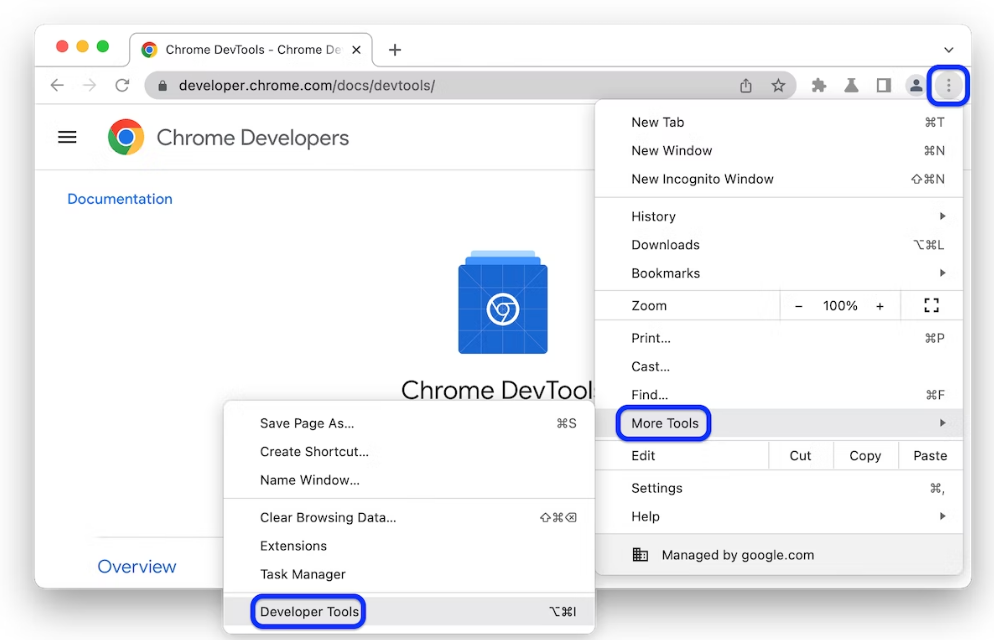
Task: Open a new tab with plus button
Action: click(395, 49)
